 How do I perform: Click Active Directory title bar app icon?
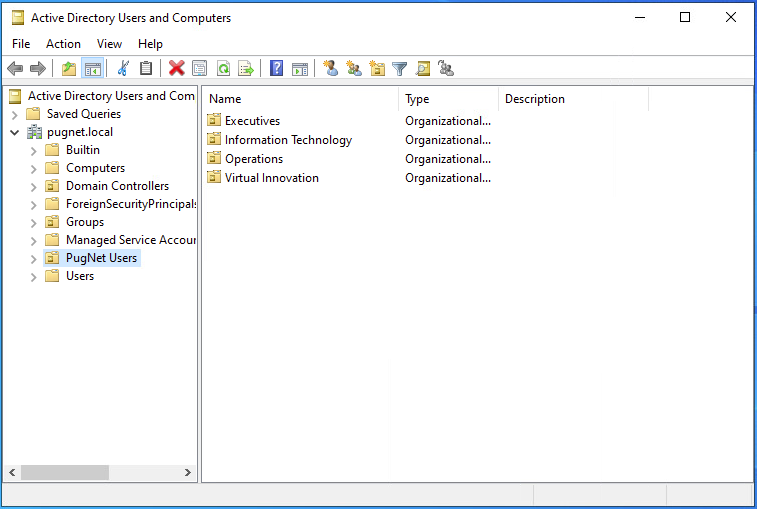tap(18, 18)
